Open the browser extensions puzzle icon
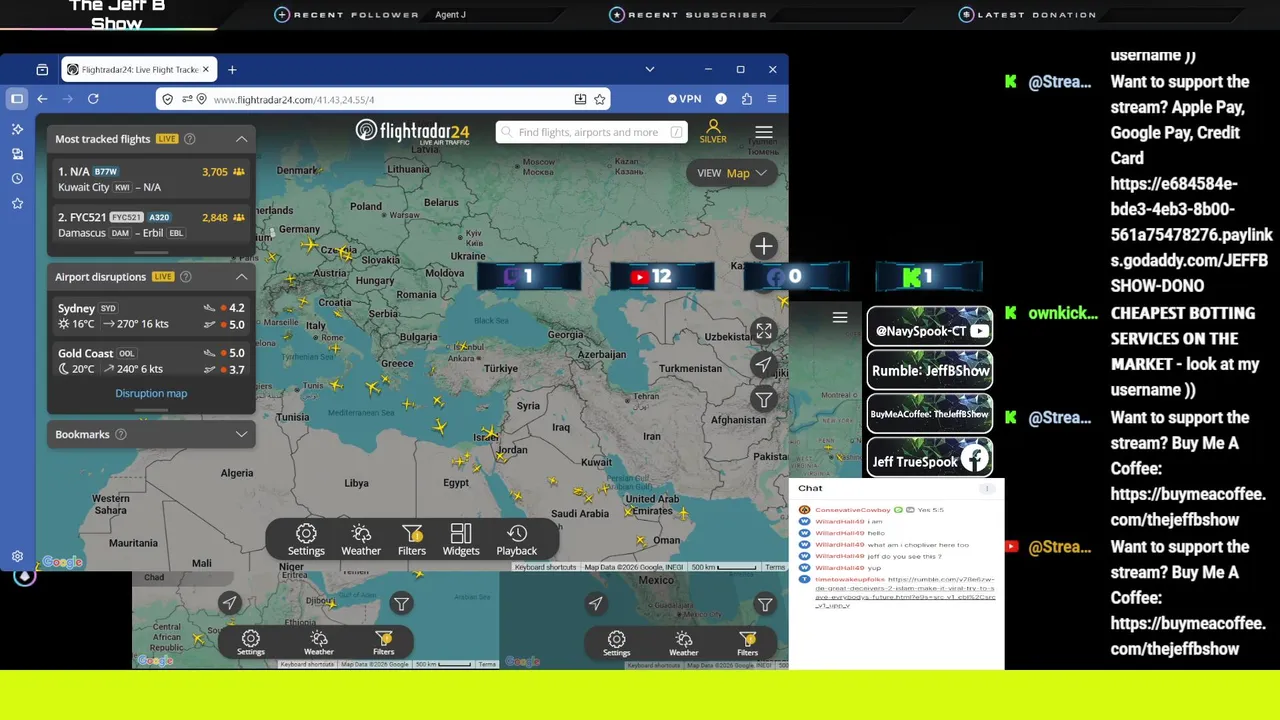This screenshot has width=1280, height=720. click(x=747, y=99)
